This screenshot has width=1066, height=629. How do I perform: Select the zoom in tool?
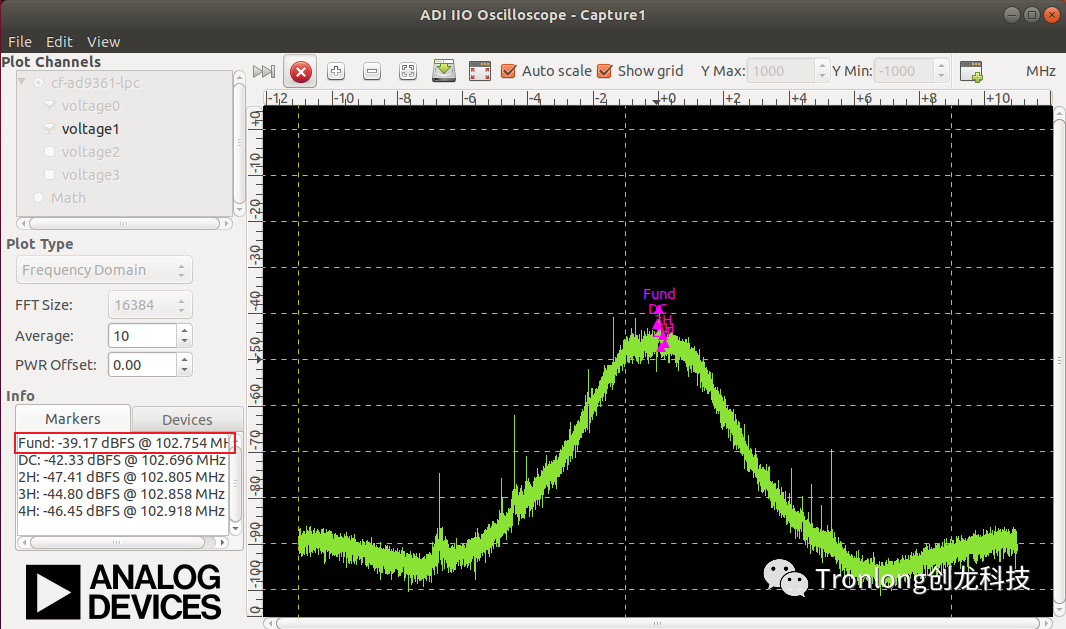point(335,71)
